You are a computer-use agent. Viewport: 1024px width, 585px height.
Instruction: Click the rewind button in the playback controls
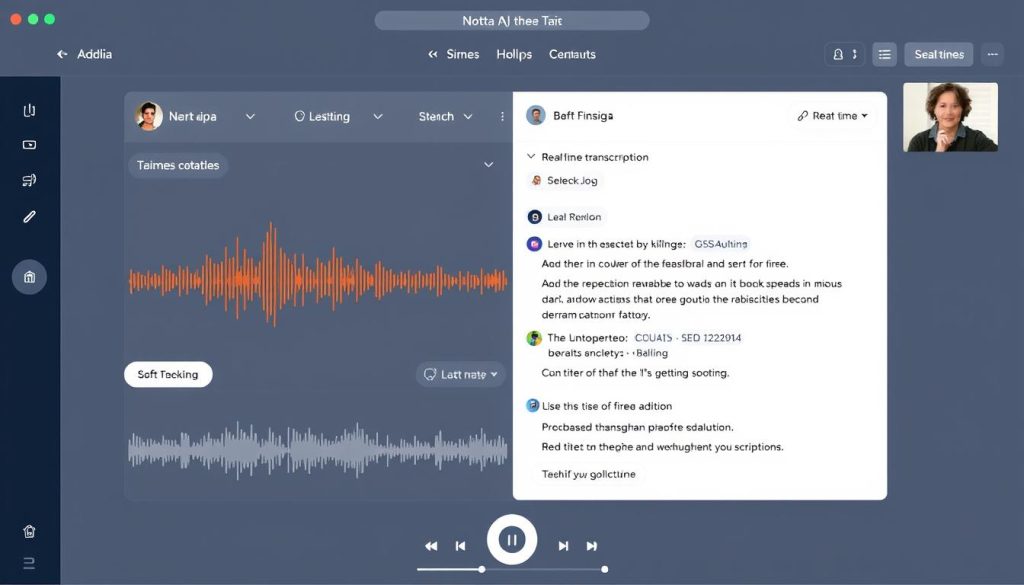point(431,546)
